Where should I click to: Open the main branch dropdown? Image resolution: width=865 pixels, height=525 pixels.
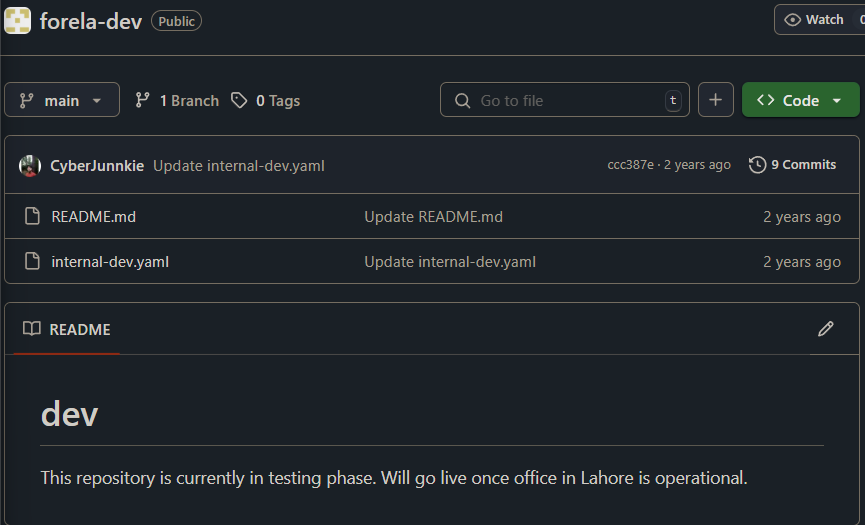tap(62, 100)
